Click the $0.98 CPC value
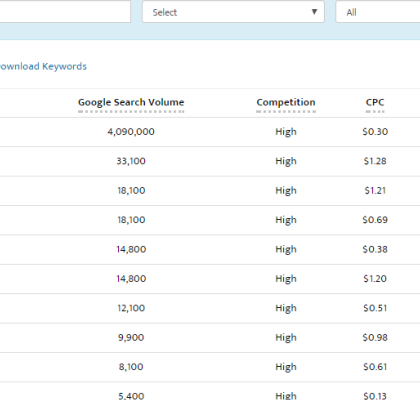 [375, 337]
